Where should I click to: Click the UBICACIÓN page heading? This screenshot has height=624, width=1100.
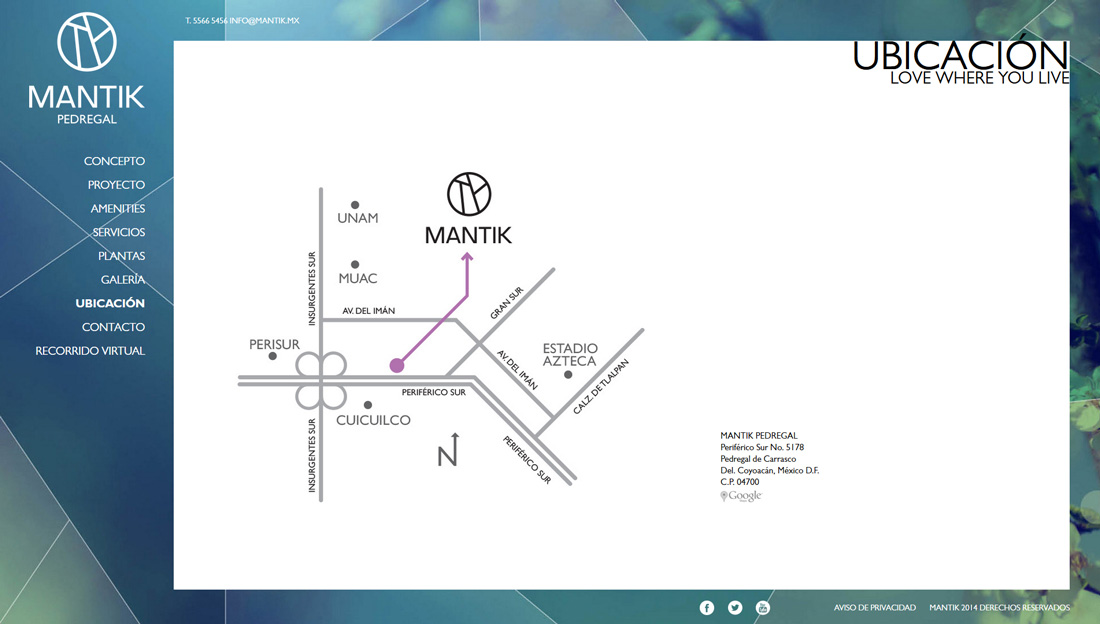pos(961,55)
